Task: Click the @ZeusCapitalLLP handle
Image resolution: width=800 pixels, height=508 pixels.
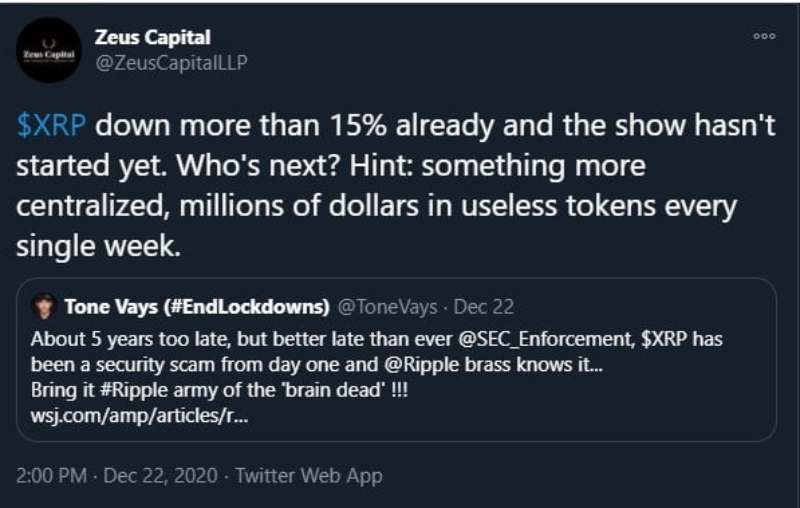Action: [170, 62]
